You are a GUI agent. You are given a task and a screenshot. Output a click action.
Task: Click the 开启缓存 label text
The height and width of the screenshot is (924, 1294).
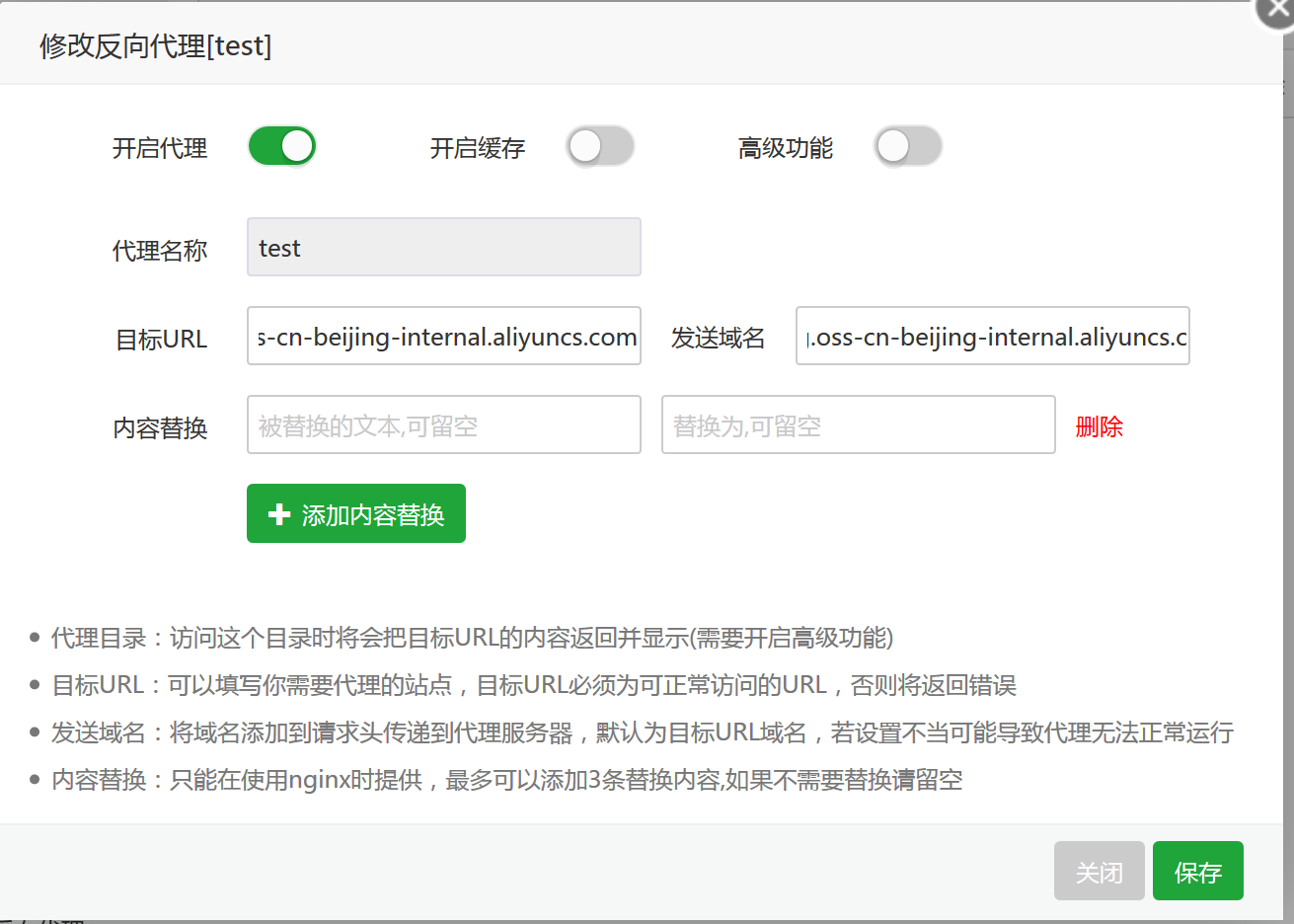[x=478, y=148]
